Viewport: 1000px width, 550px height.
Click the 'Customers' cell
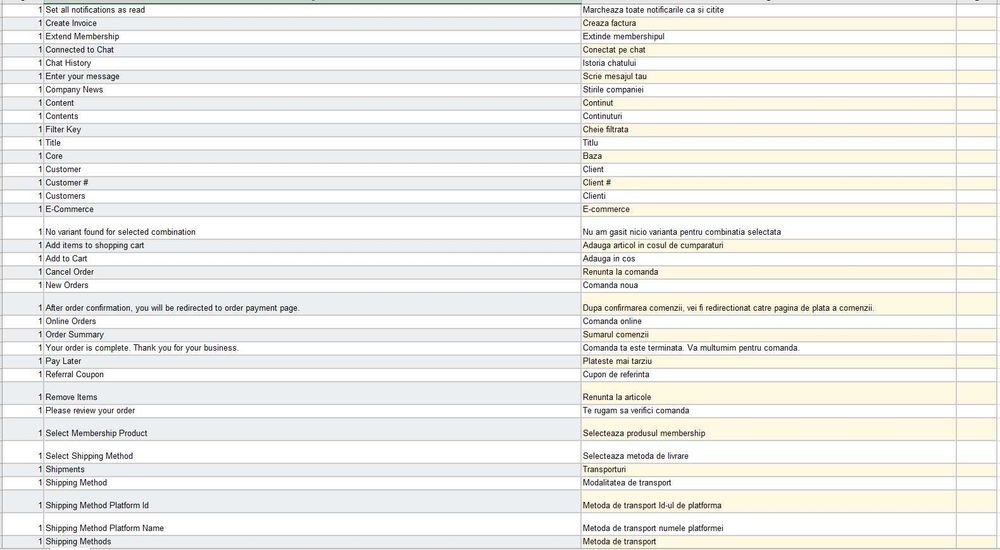(x=312, y=197)
